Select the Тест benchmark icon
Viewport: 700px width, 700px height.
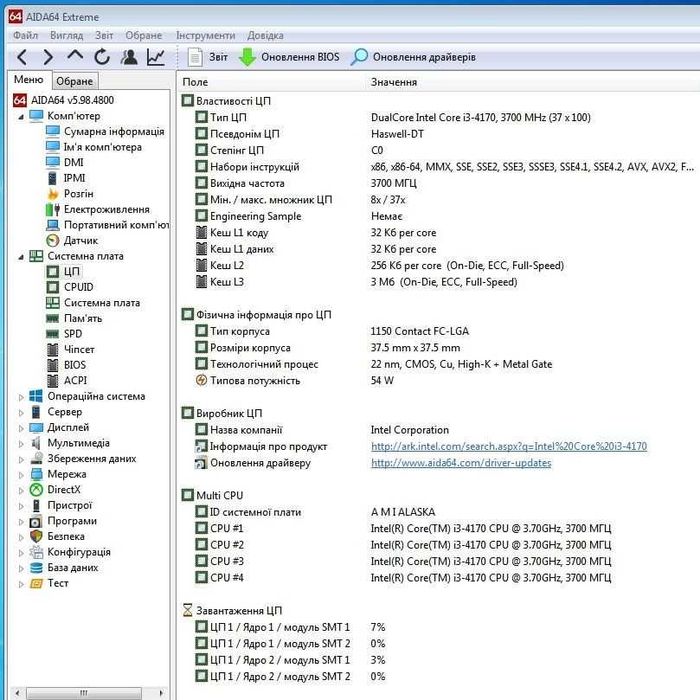click(x=36, y=583)
